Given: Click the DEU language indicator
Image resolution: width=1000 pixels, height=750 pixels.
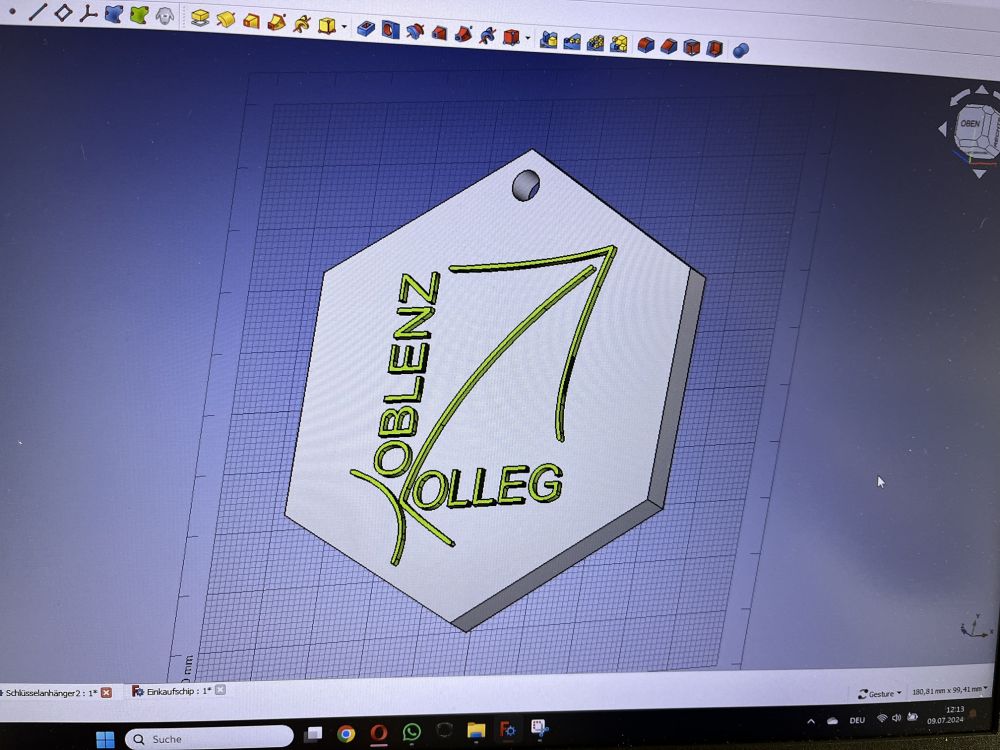Looking at the screenshot, I should coord(857,720).
